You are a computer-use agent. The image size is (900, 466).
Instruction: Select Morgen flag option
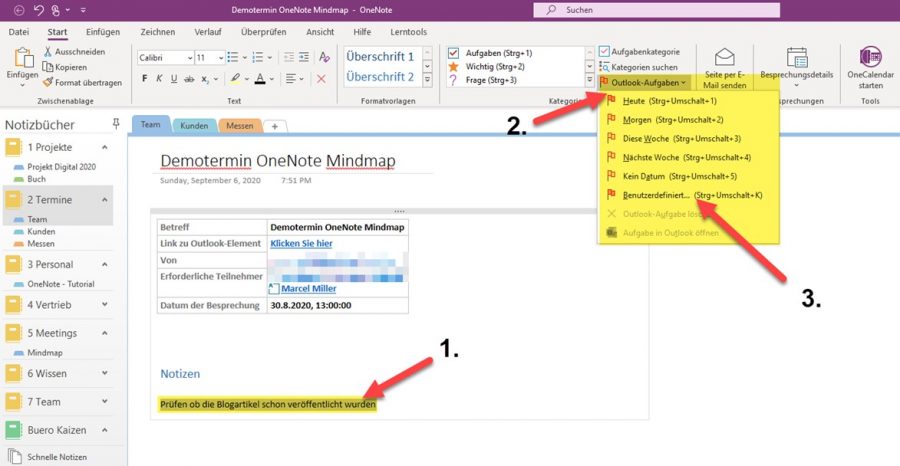[688, 121]
